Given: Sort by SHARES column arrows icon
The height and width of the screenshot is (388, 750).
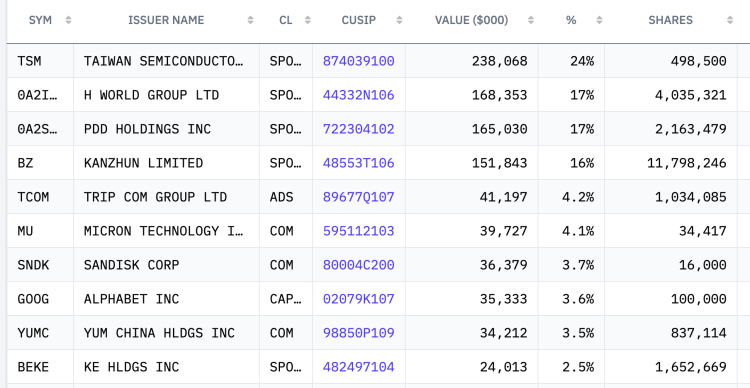Looking at the screenshot, I should click(x=729, y=20).
